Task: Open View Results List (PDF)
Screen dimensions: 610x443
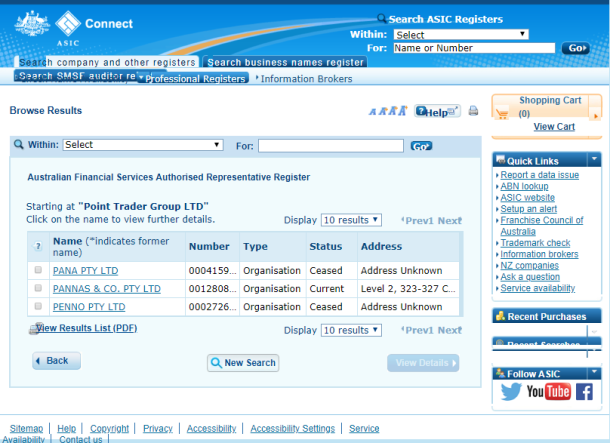Action: [86, 328]
